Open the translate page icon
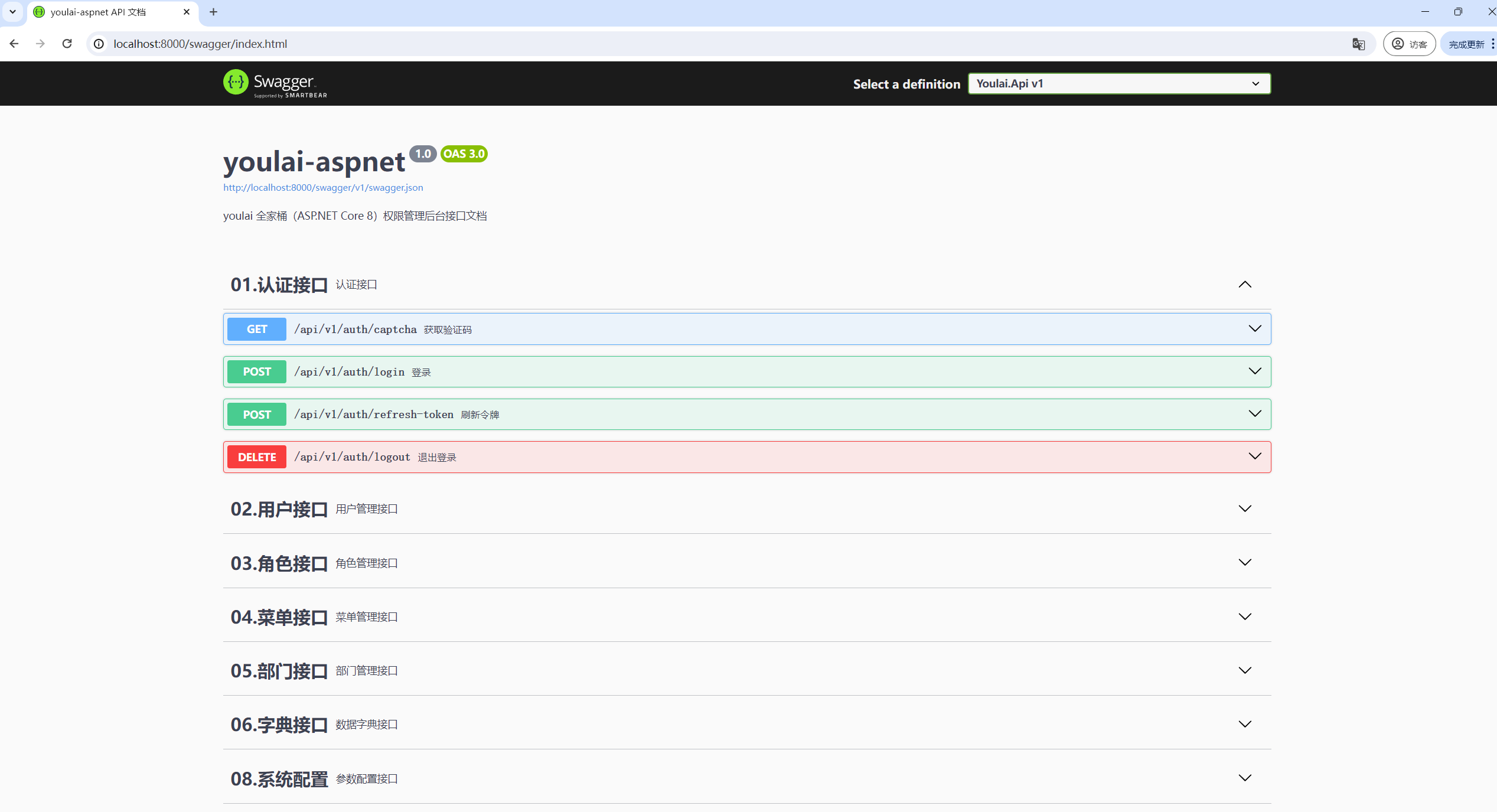1497x812 pixels. click(x=1358, y=44)
